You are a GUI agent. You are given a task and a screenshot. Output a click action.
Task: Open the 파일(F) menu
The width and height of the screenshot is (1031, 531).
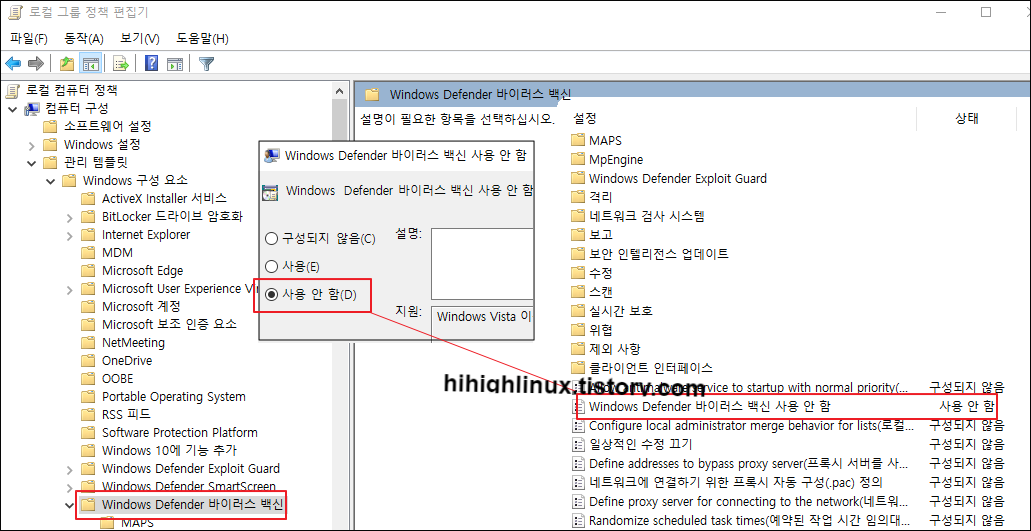tap(28, 39)
